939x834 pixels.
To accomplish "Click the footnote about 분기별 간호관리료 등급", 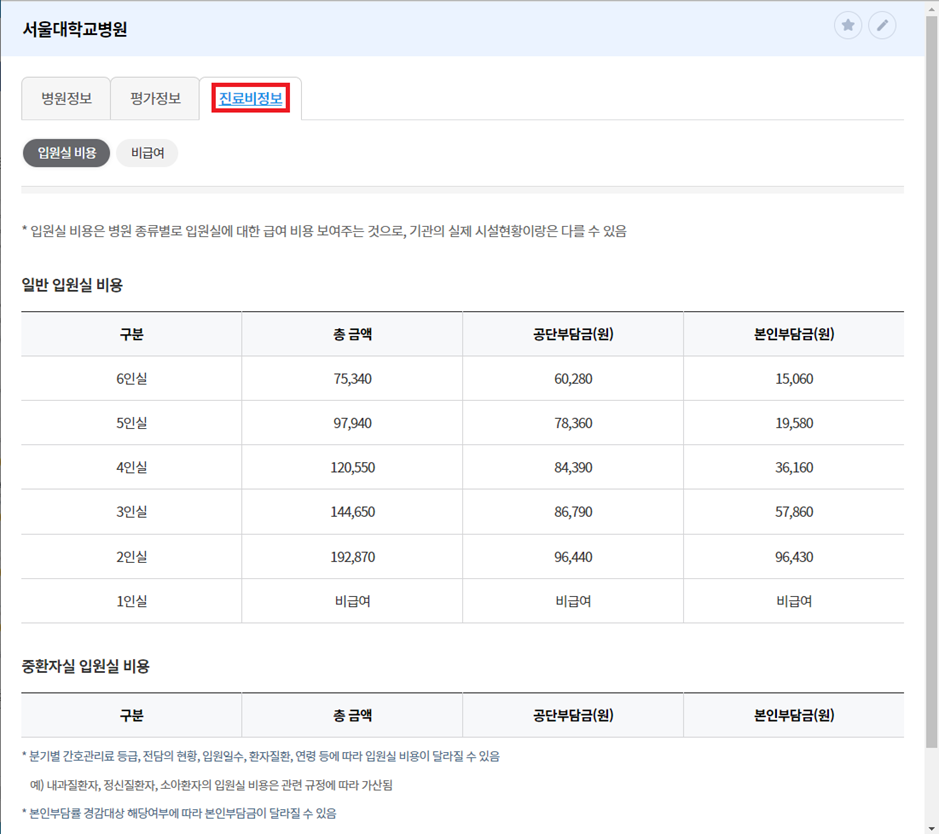I will (261, 756).
